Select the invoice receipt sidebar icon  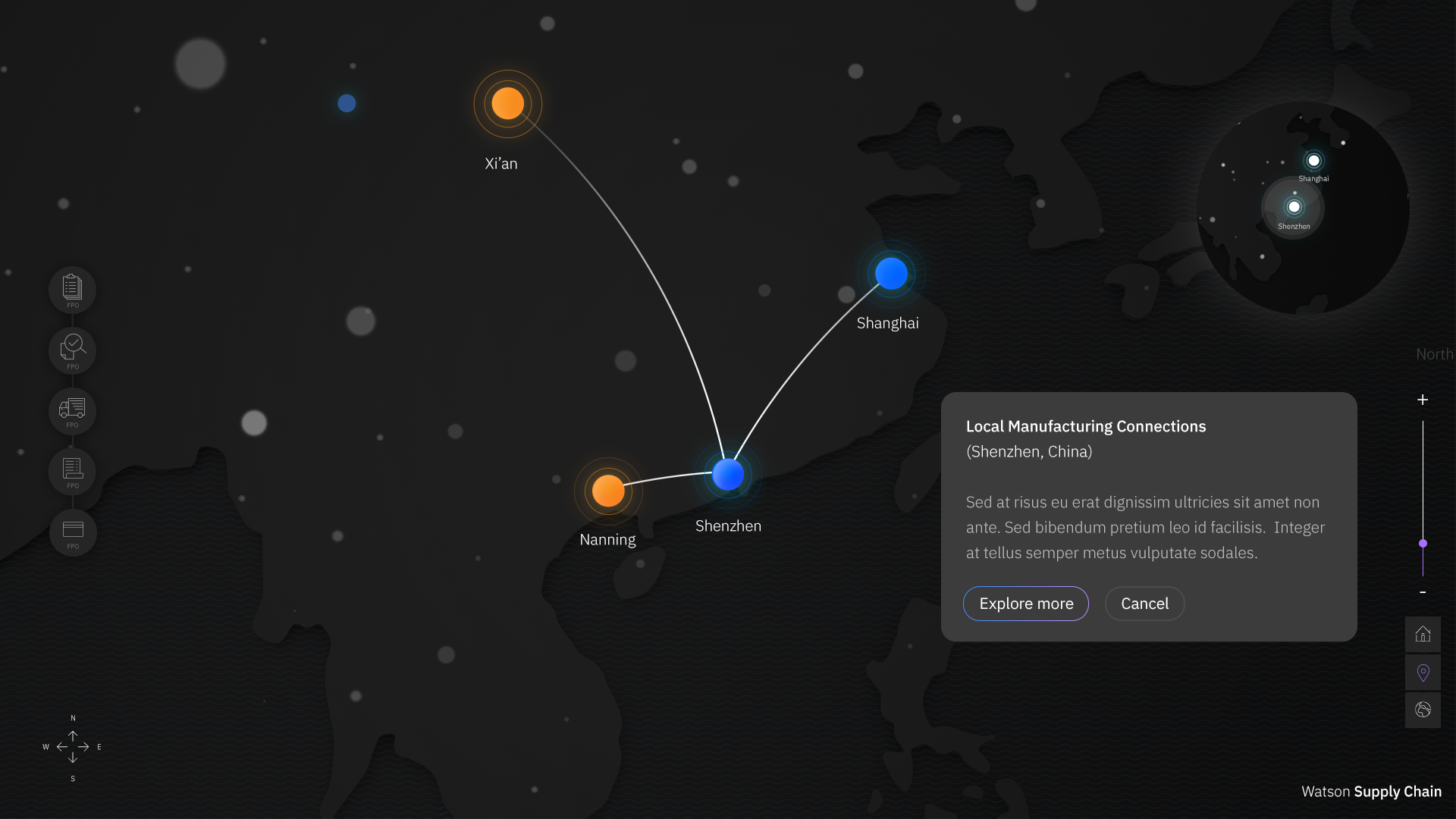pyautogui.click(x=72, y=471)
